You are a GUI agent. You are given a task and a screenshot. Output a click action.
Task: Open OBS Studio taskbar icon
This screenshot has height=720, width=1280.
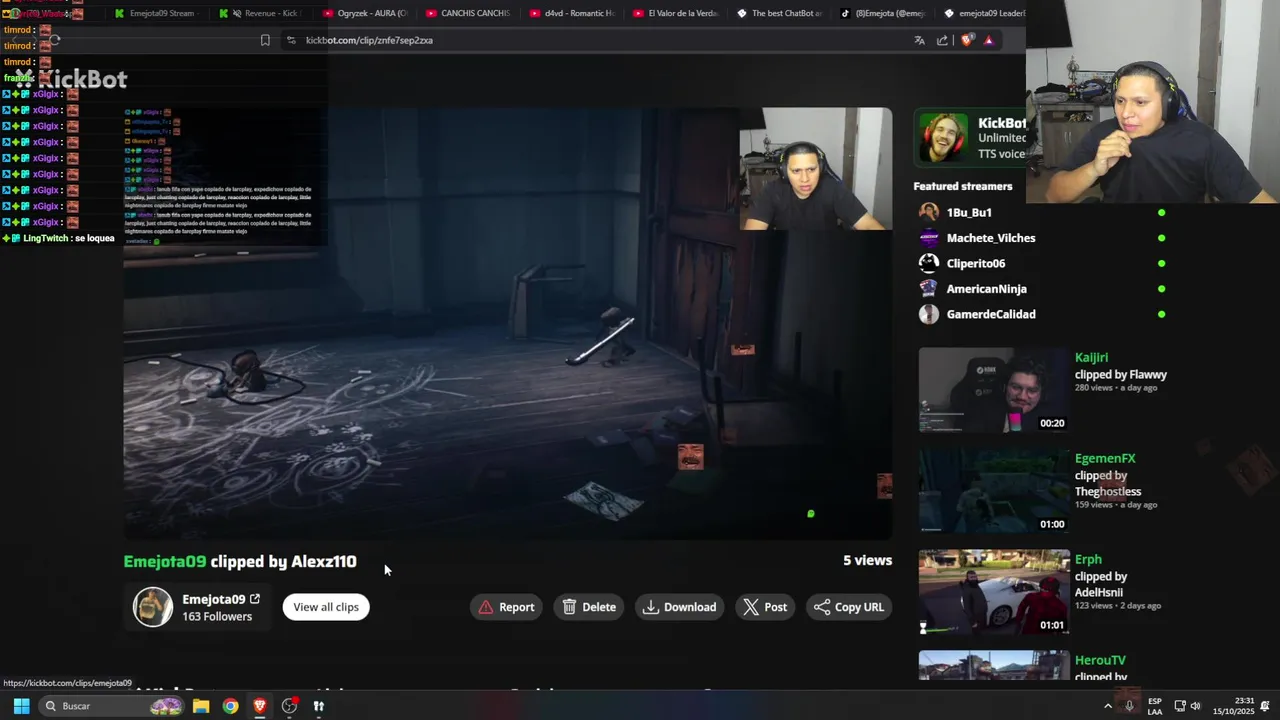(290, 706)
